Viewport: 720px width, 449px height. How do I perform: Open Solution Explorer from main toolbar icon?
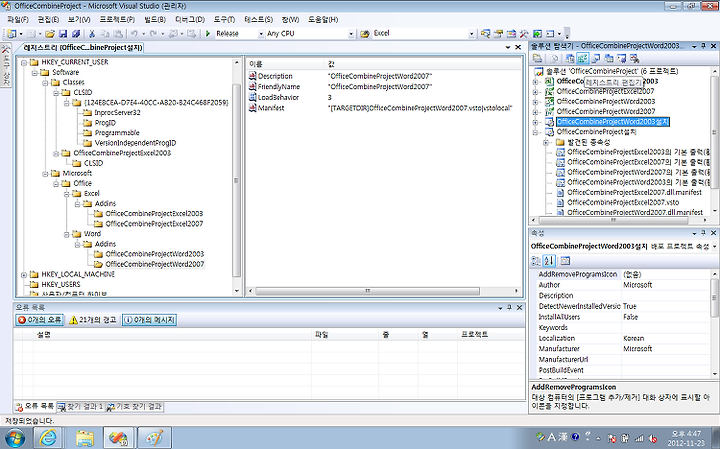point(486,34)
